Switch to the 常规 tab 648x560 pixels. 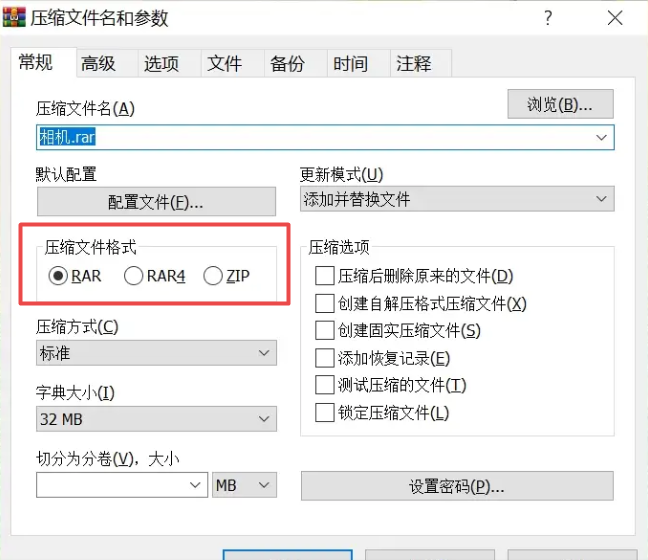[43, 63]
